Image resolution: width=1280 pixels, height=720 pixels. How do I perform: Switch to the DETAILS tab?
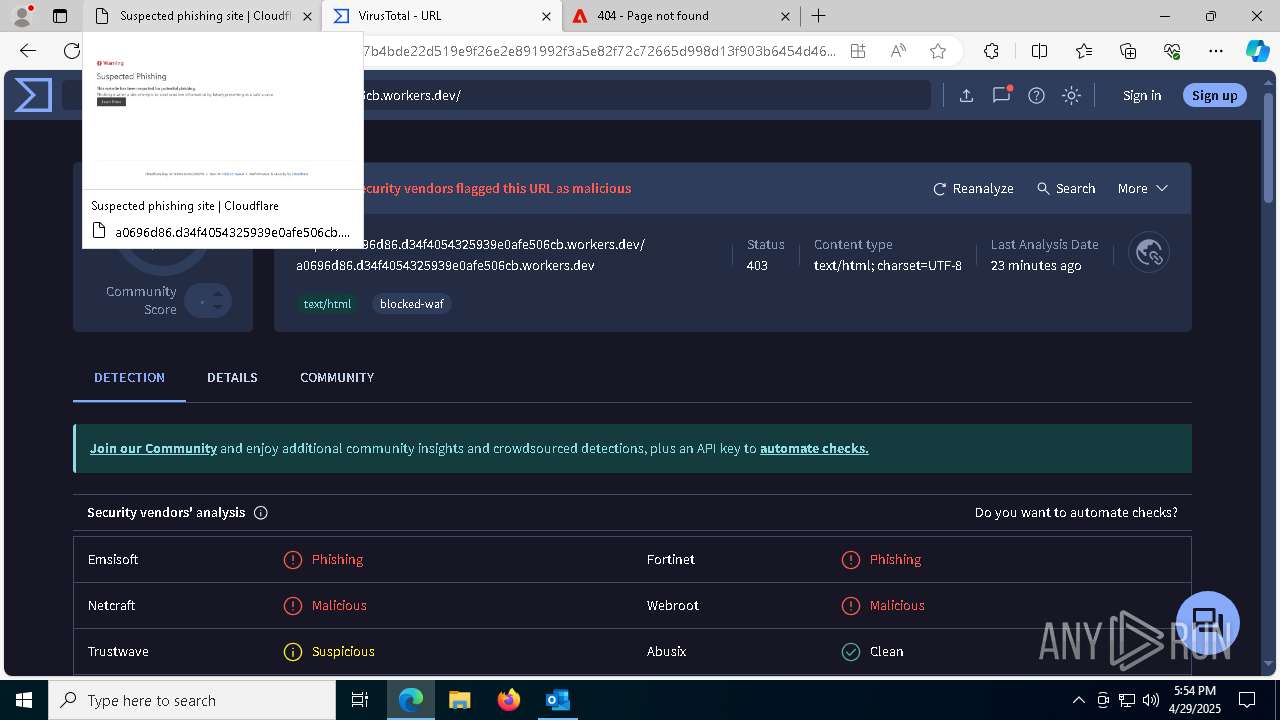point(232,378)
